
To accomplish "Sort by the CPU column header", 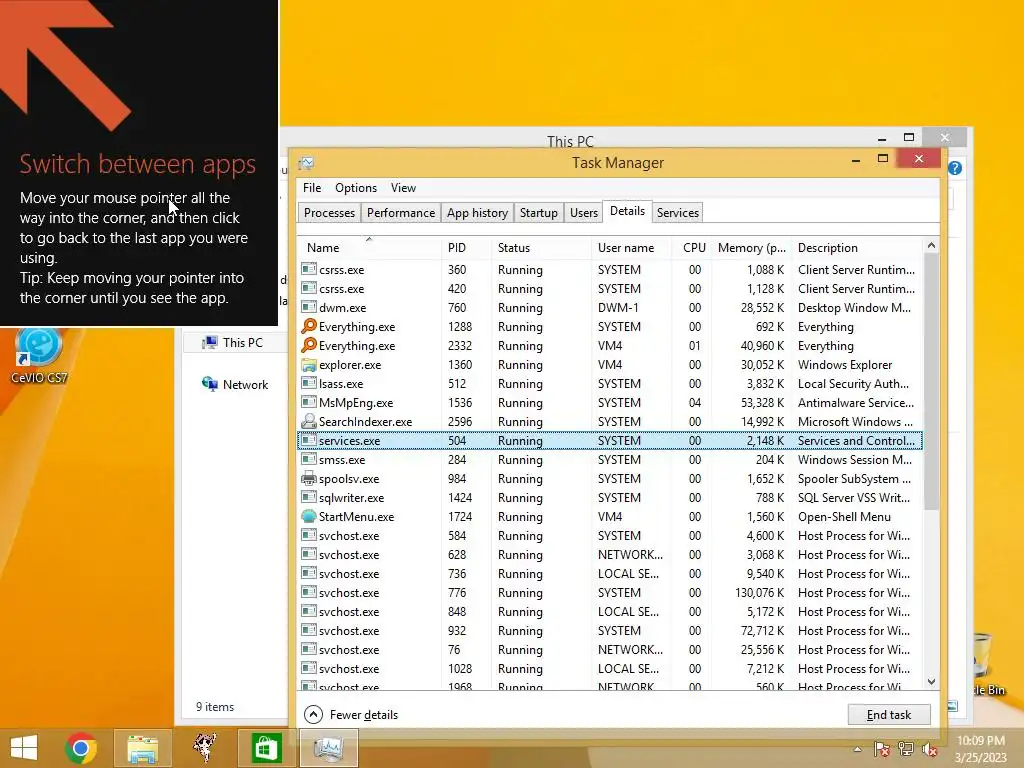I will click(692, 248).
